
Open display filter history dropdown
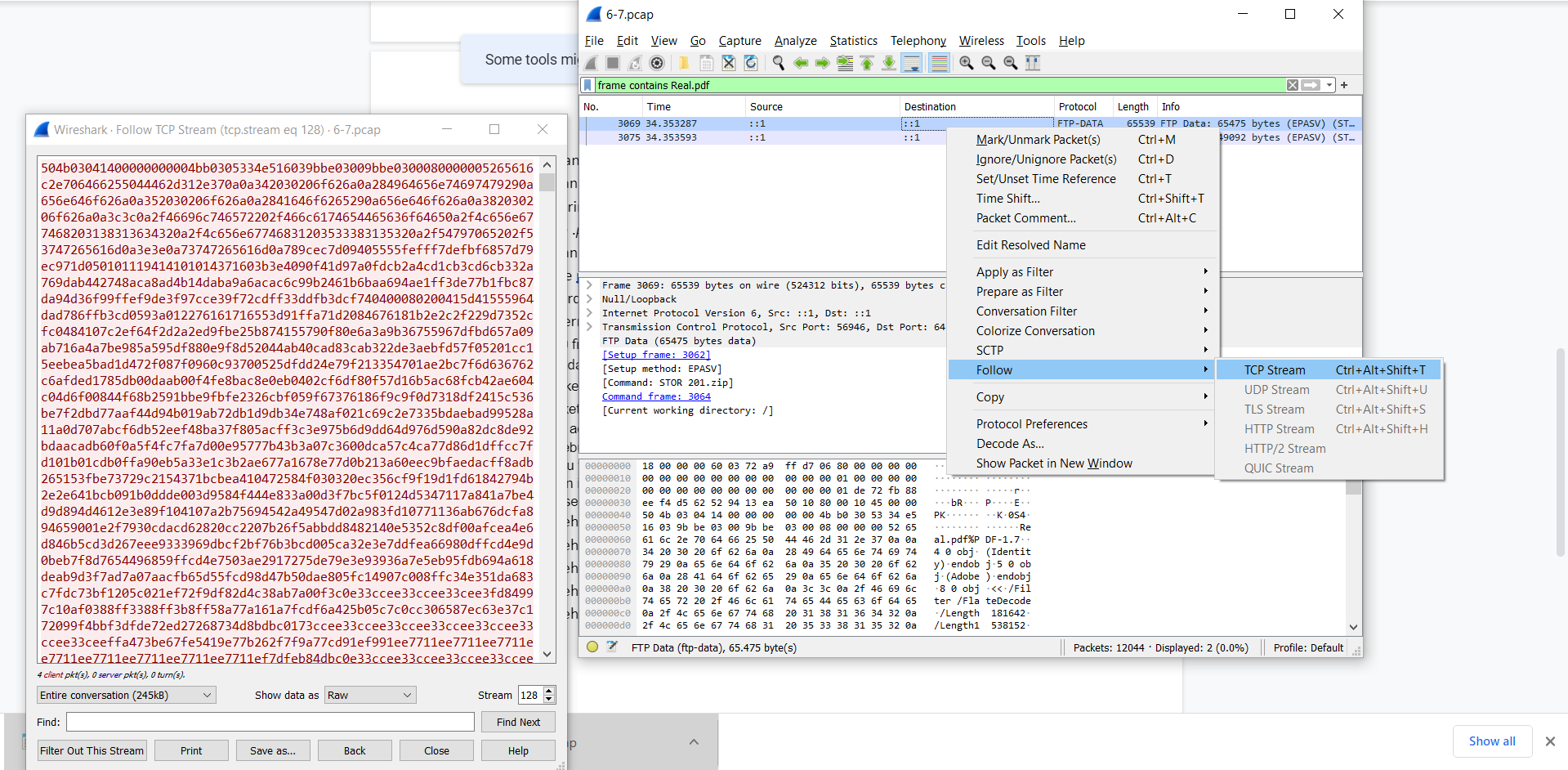(1329, 85)
